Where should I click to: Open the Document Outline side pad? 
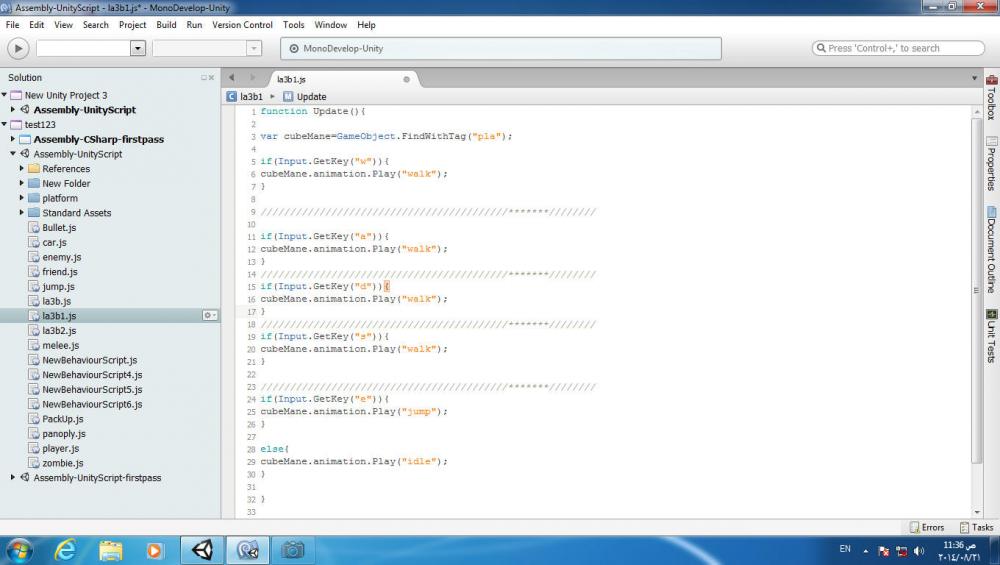tap(991, 249)
